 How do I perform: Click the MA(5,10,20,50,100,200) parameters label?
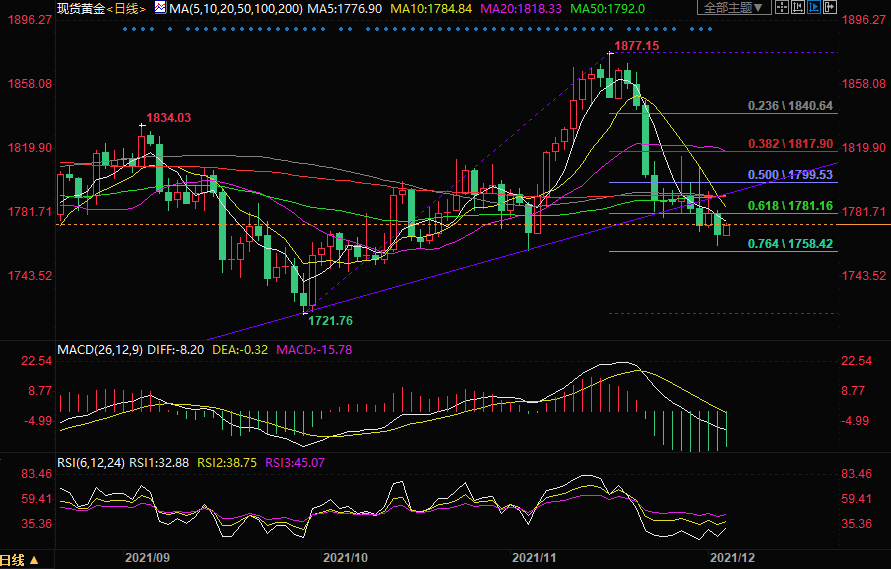[x=234, y=8]
